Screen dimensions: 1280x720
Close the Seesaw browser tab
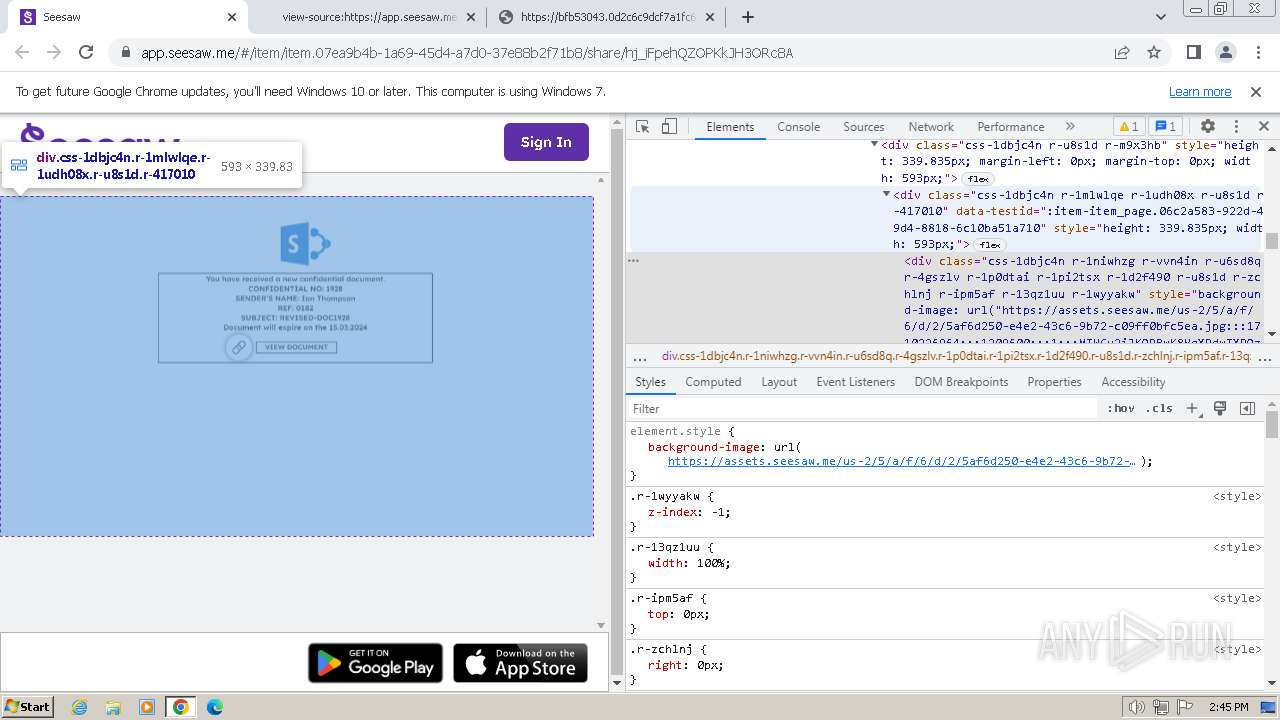click(x=232, y=17)
